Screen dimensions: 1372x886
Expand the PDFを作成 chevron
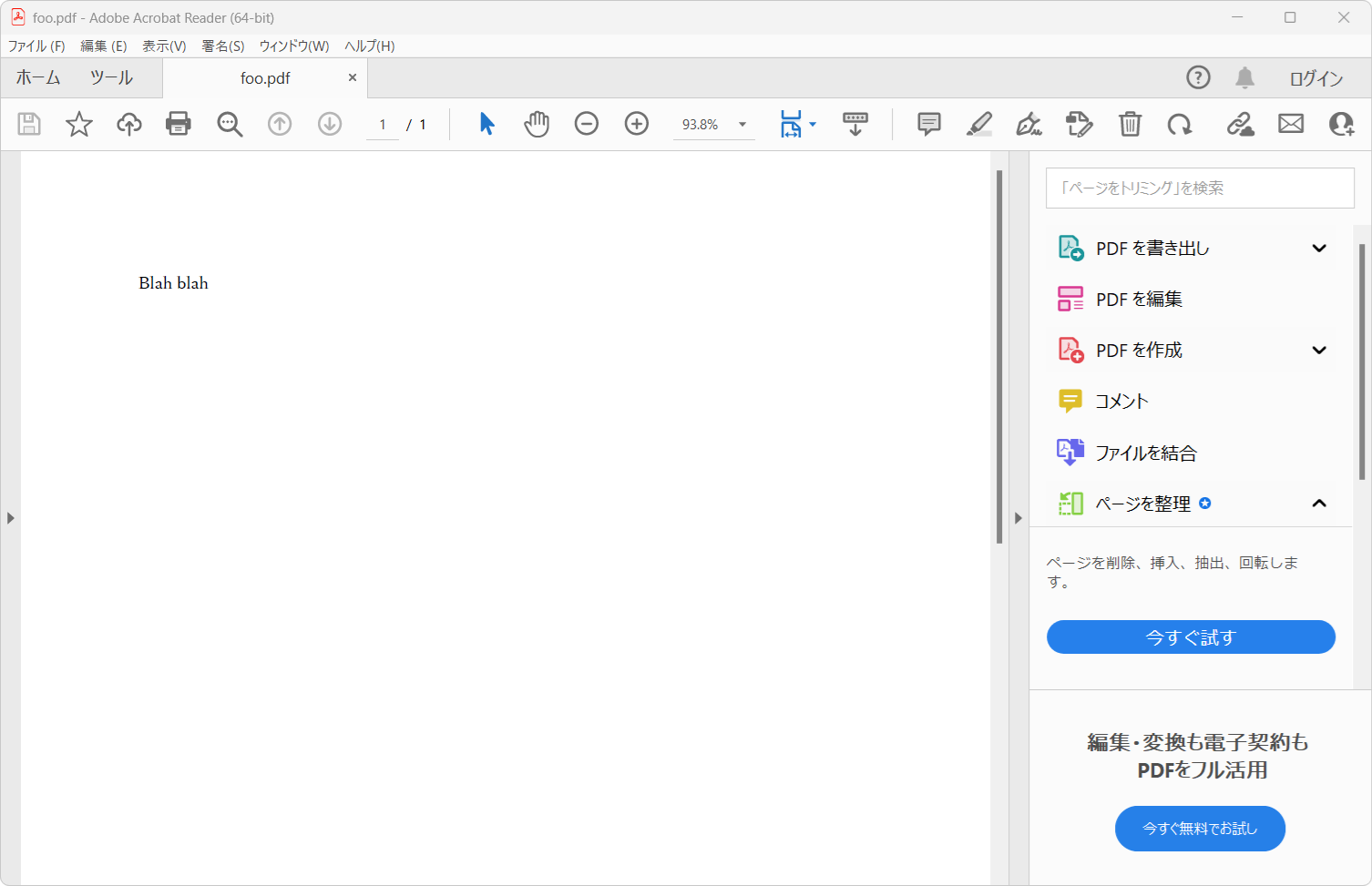[x=1319, y=350]
